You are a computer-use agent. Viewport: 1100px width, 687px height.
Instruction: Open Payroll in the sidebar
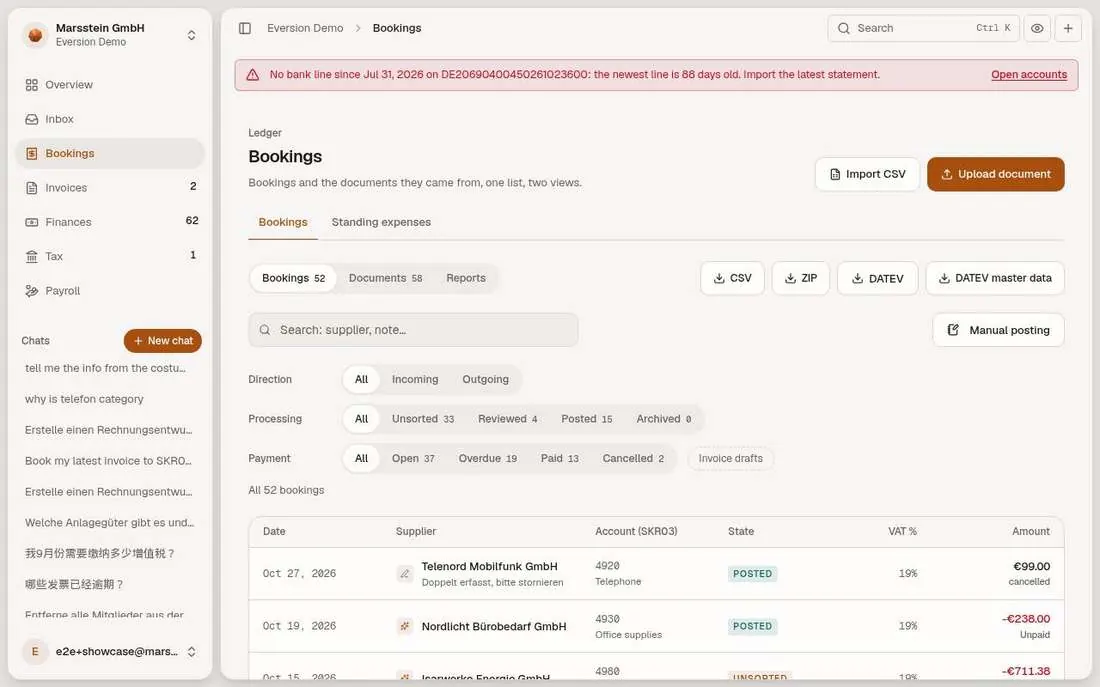pos(110,291)
